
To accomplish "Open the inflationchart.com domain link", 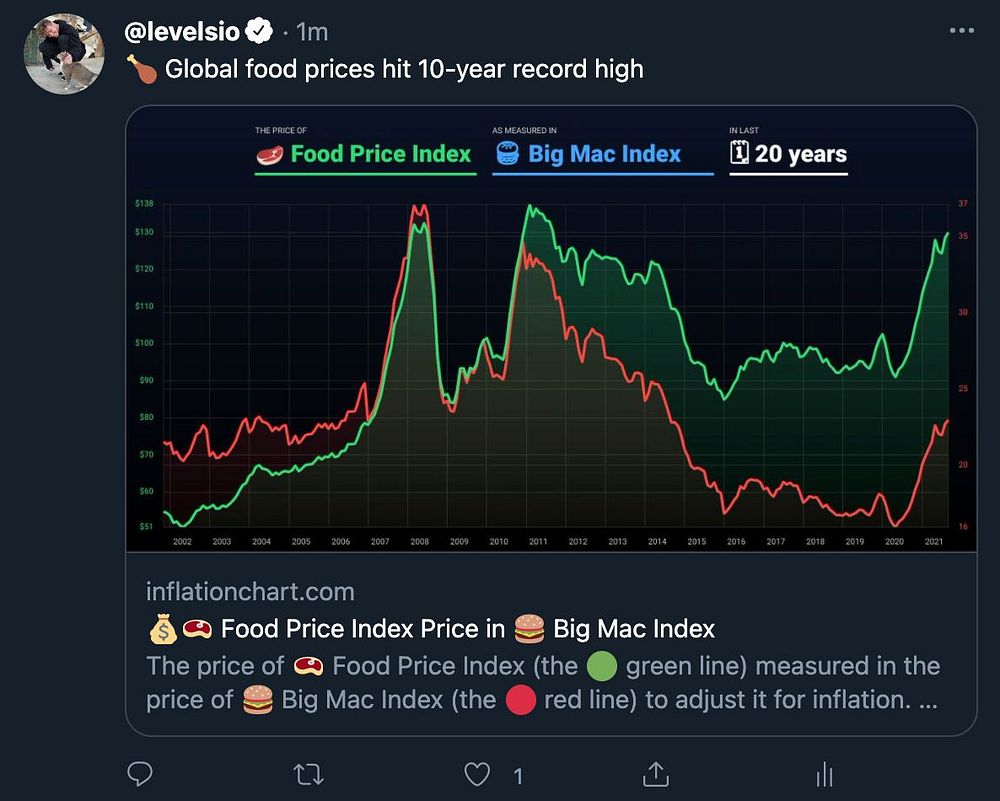I will pyautogui.click(x=250, y=592).
